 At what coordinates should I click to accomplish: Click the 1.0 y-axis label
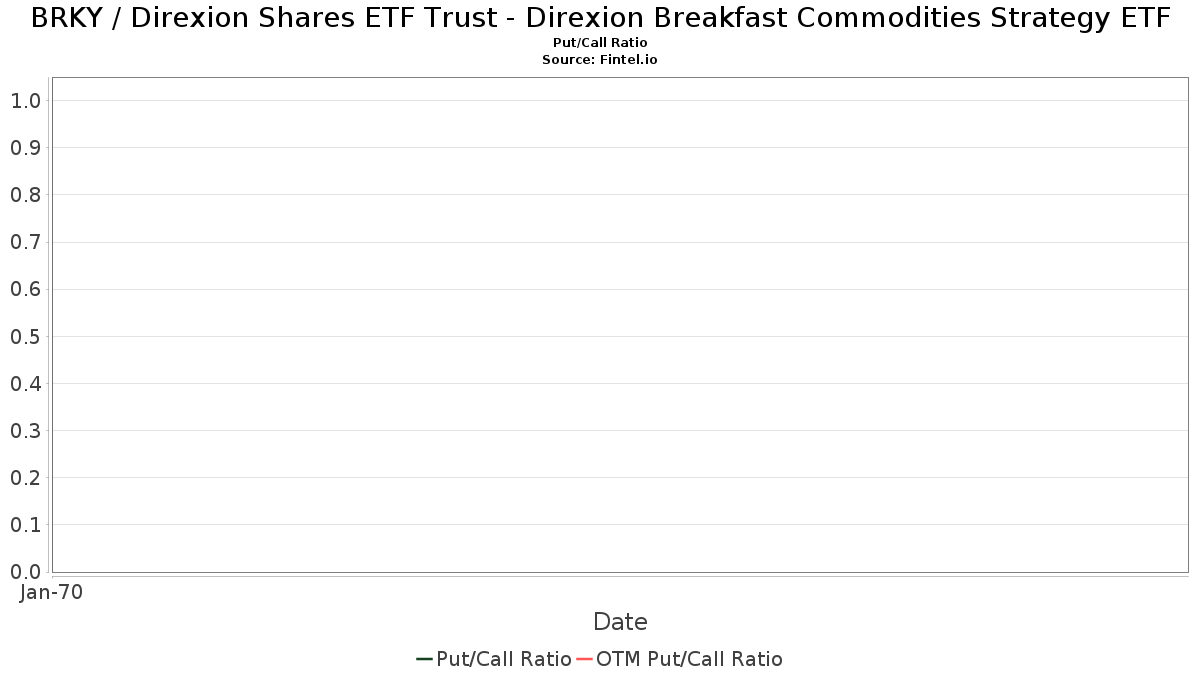pyautogui.click(x=26, y=100)
